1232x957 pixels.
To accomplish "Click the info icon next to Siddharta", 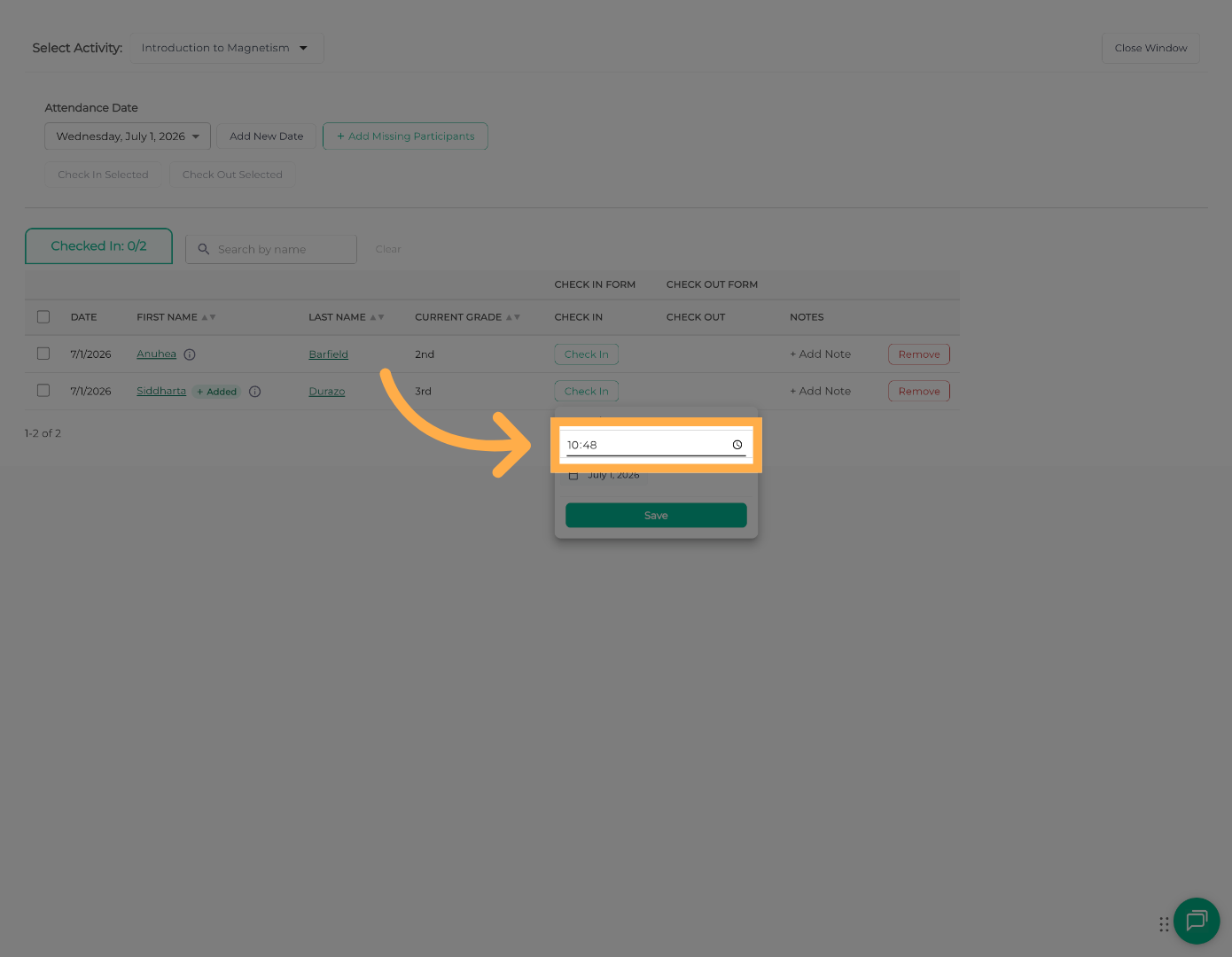I will 255,392.
